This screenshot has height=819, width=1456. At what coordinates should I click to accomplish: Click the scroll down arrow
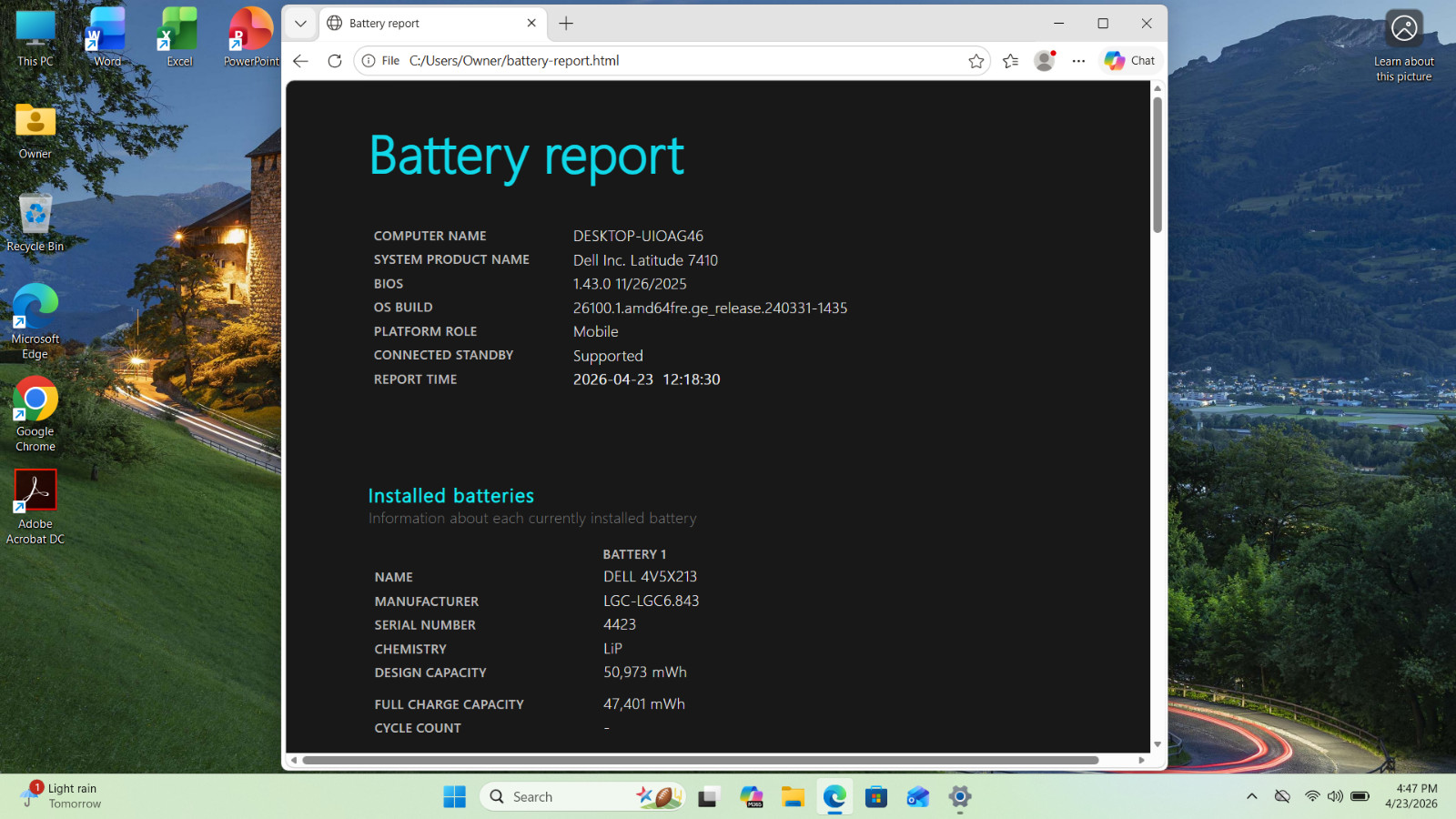click(x=1158, y=744)
